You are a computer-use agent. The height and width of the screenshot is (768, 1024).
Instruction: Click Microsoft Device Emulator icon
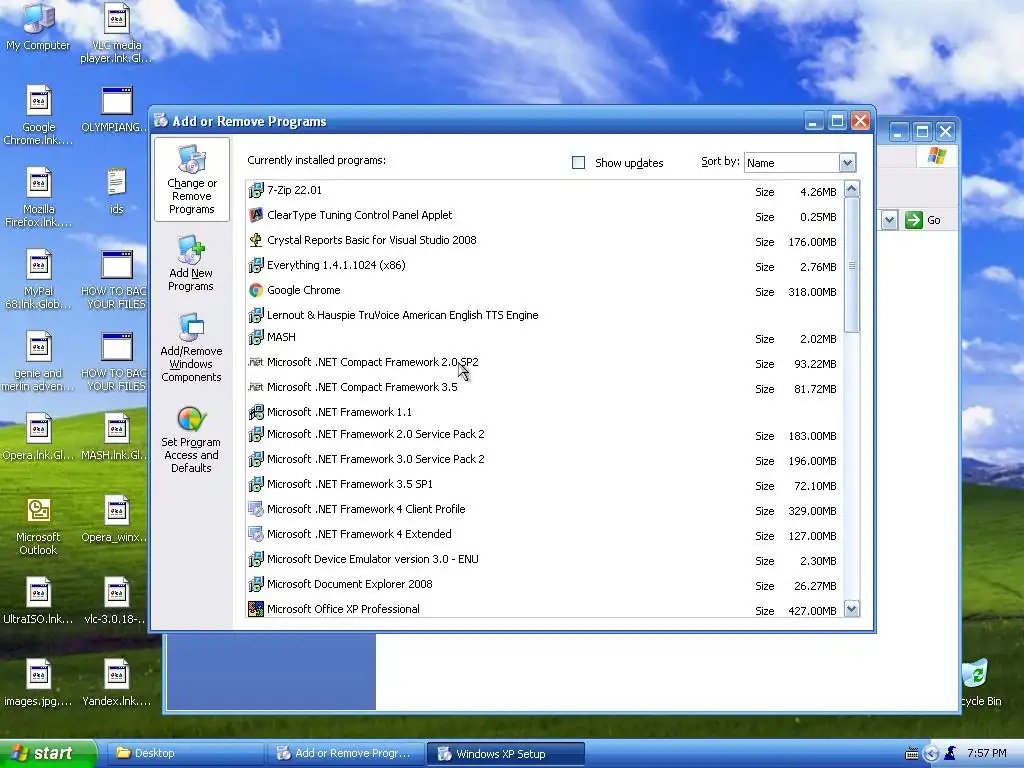[x=256, y=560]
